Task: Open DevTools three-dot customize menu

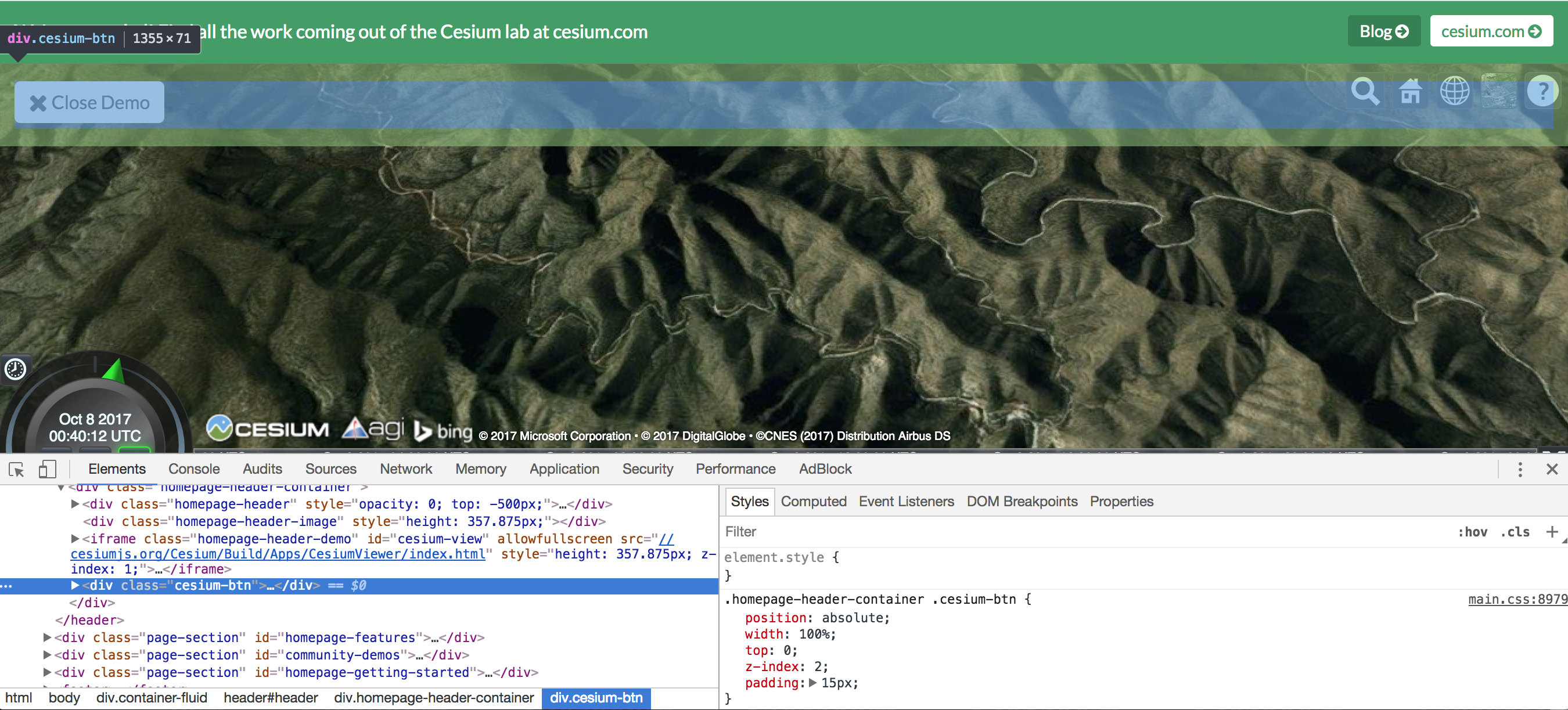Action: (x=1520, y=469)
